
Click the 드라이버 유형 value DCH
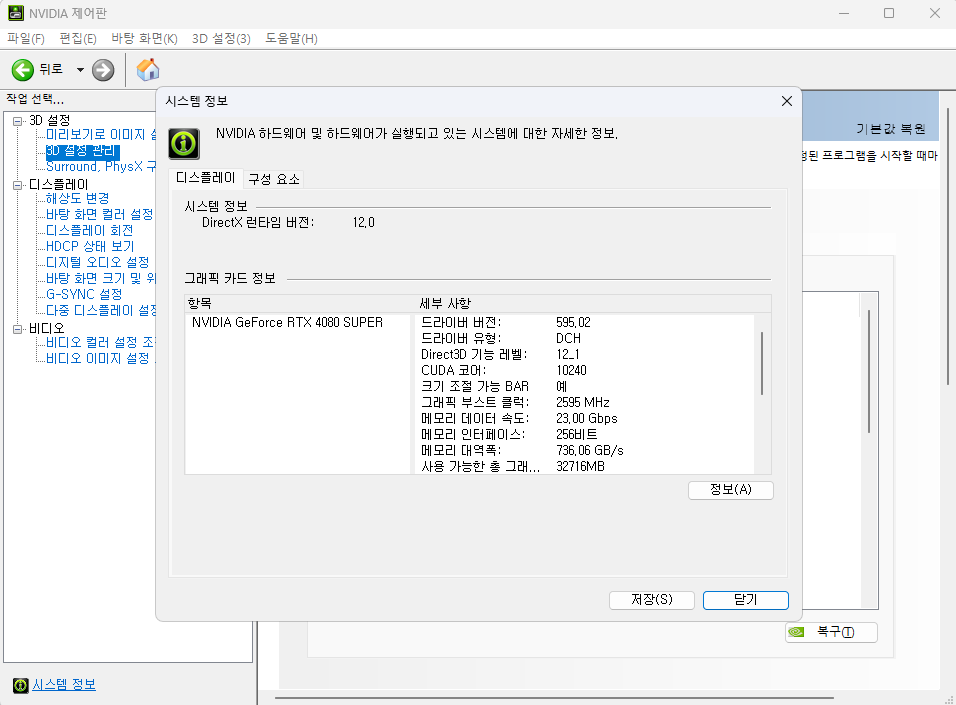click(568, 338)
